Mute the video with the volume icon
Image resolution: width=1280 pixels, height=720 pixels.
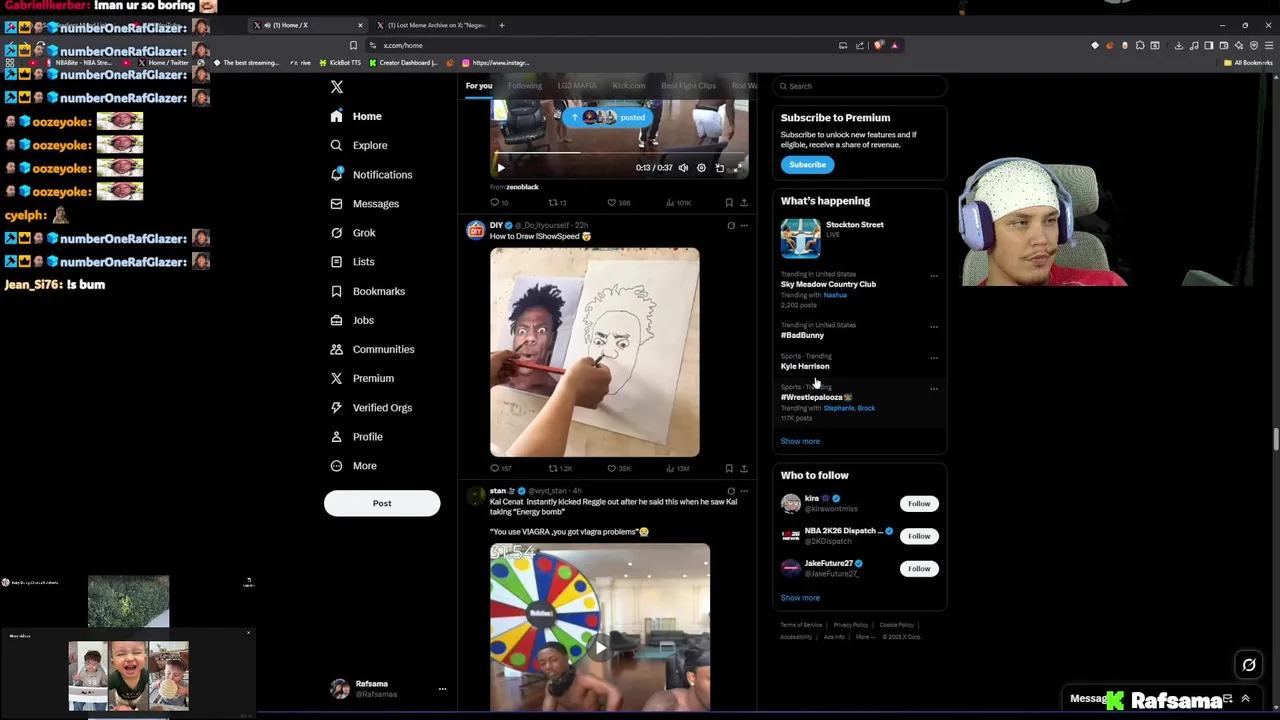tap(683, 168)
